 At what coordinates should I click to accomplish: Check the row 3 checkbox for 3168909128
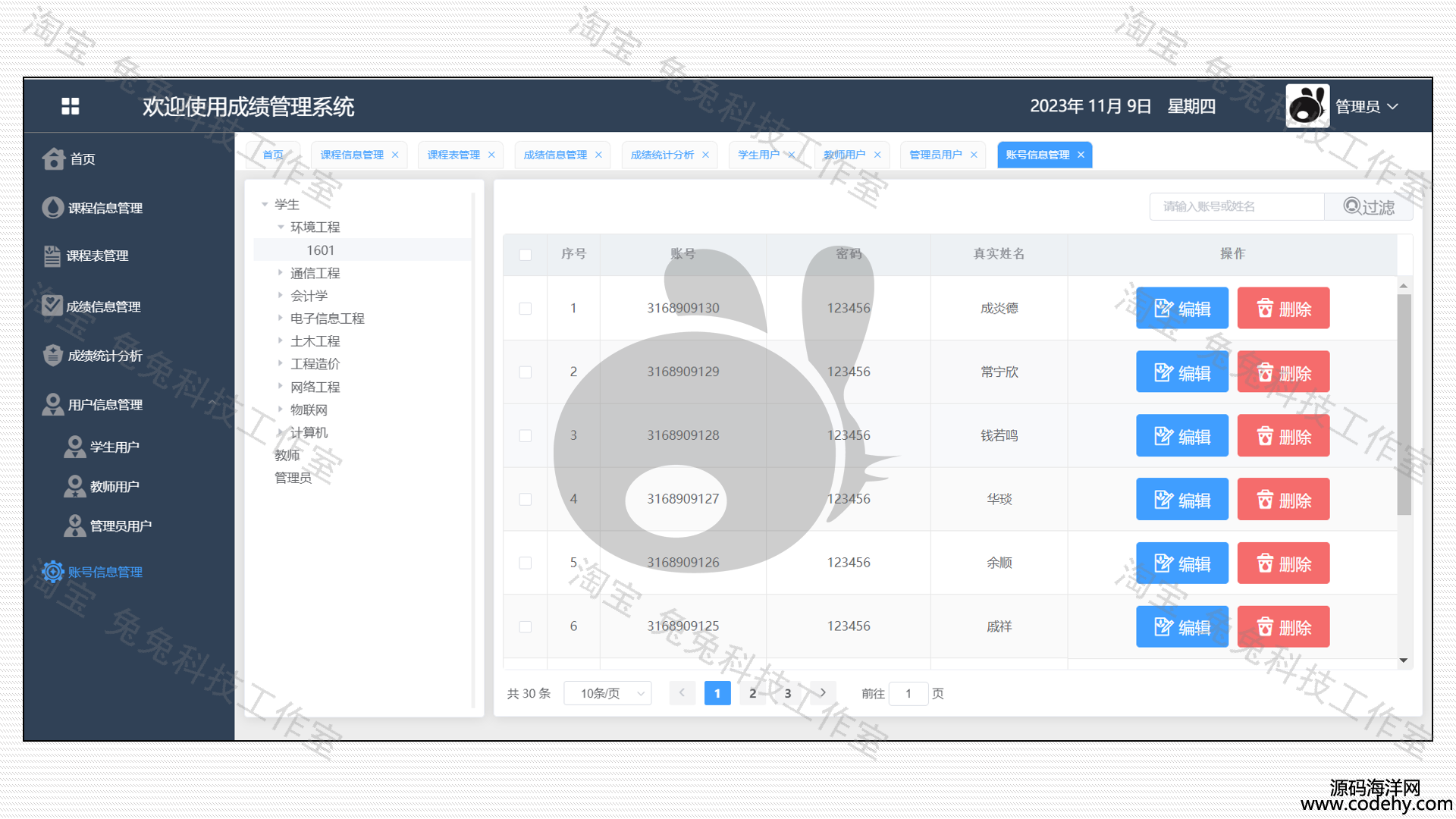[x=525, y=435]
